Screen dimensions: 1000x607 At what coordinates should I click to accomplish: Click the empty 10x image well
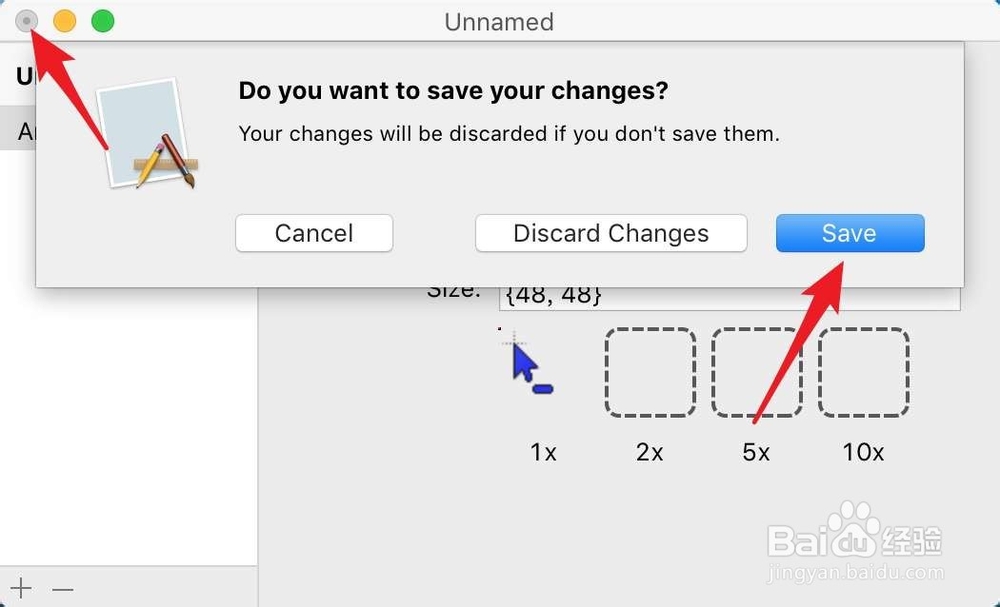pyautogui.click(x=864, y=372)
